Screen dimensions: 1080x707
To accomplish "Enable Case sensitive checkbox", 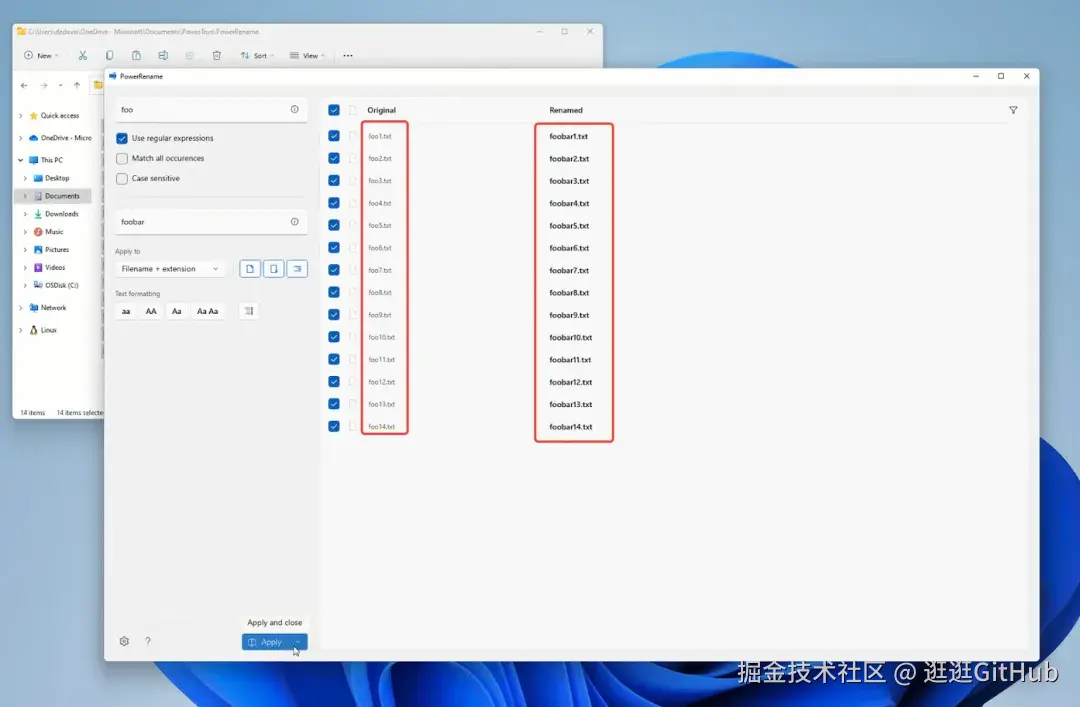I will (122, 178).
